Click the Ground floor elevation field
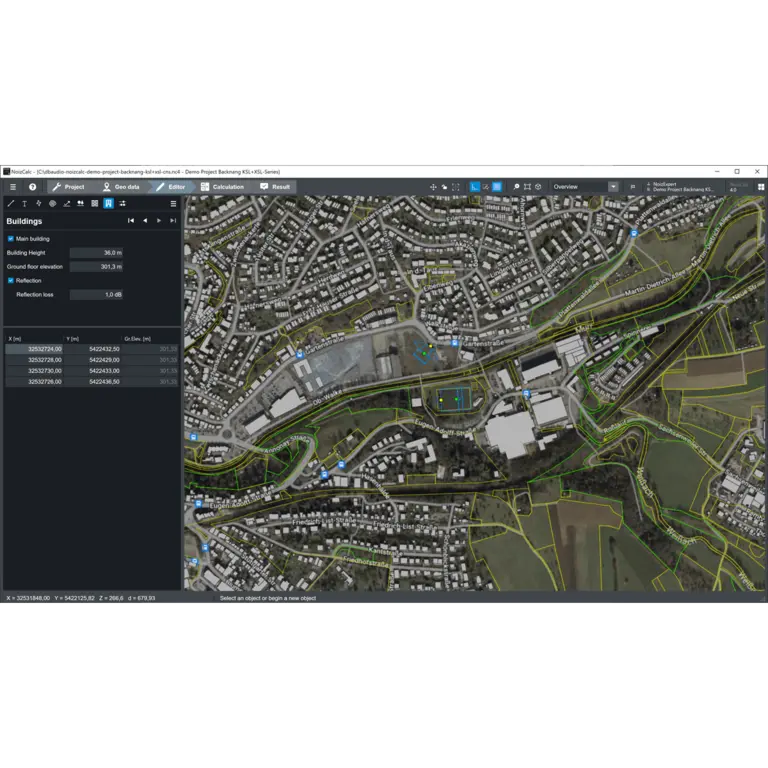 pos(96,267)
